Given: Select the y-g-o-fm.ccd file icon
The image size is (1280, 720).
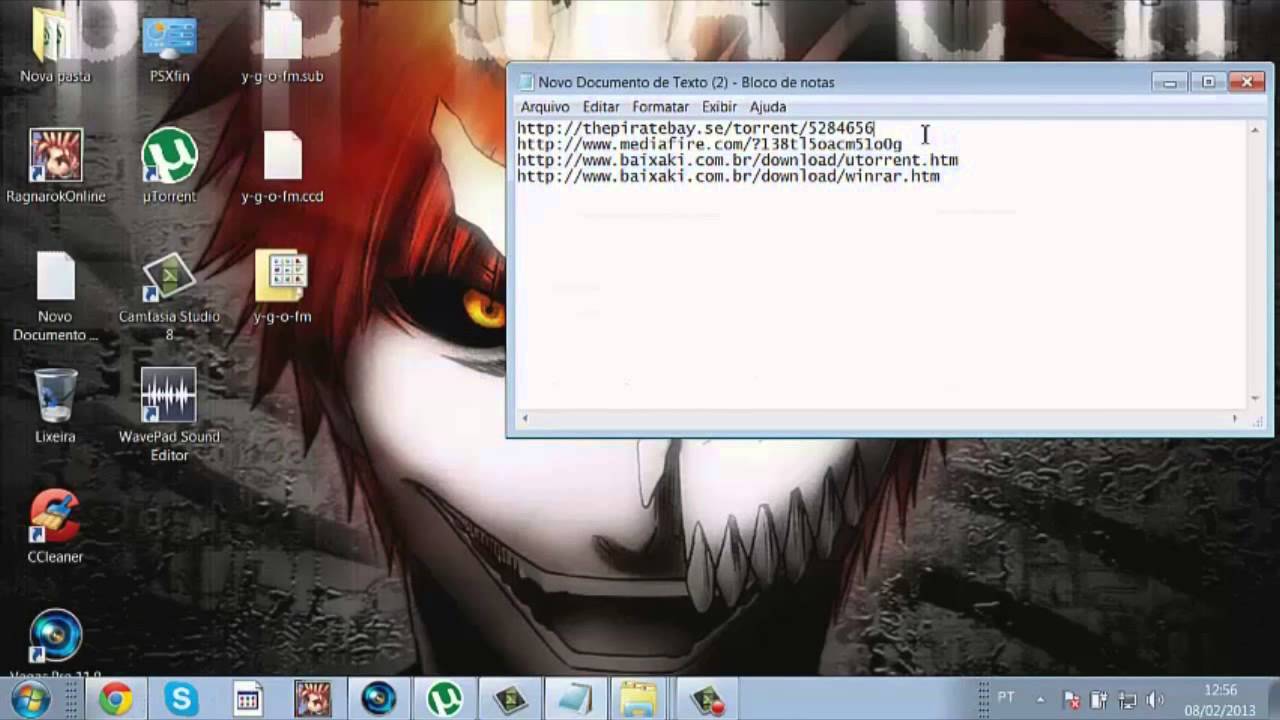Looking at the screenshot, I should pos(282,166).
